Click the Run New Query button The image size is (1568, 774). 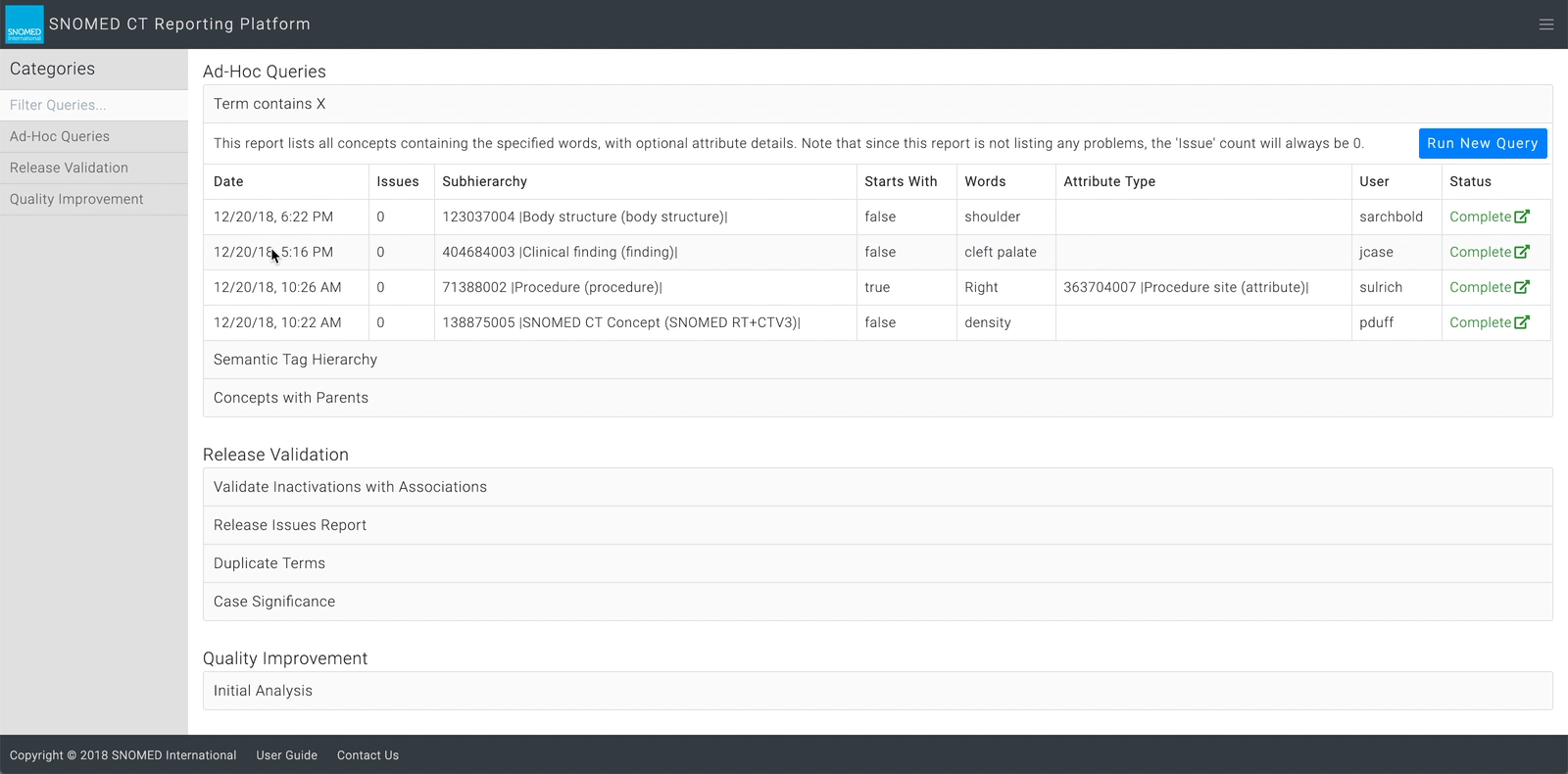click(1483, 143)
